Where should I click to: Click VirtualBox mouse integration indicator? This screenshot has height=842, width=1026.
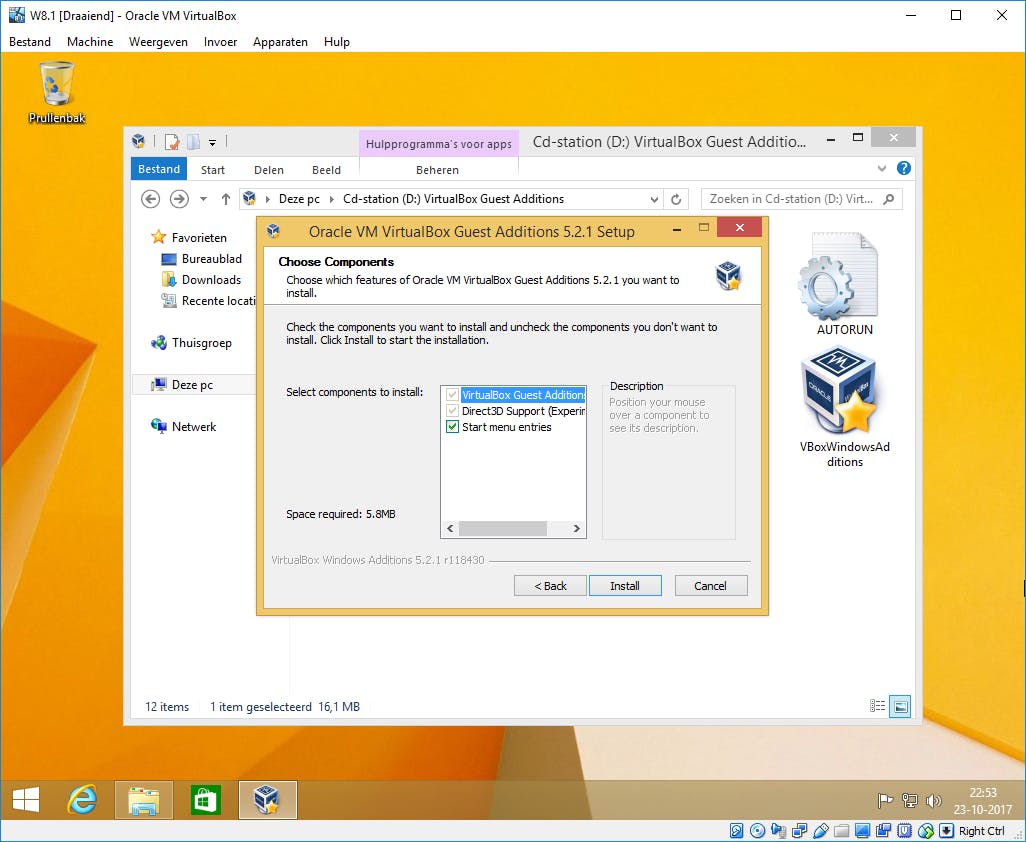(x=926, y=831)
